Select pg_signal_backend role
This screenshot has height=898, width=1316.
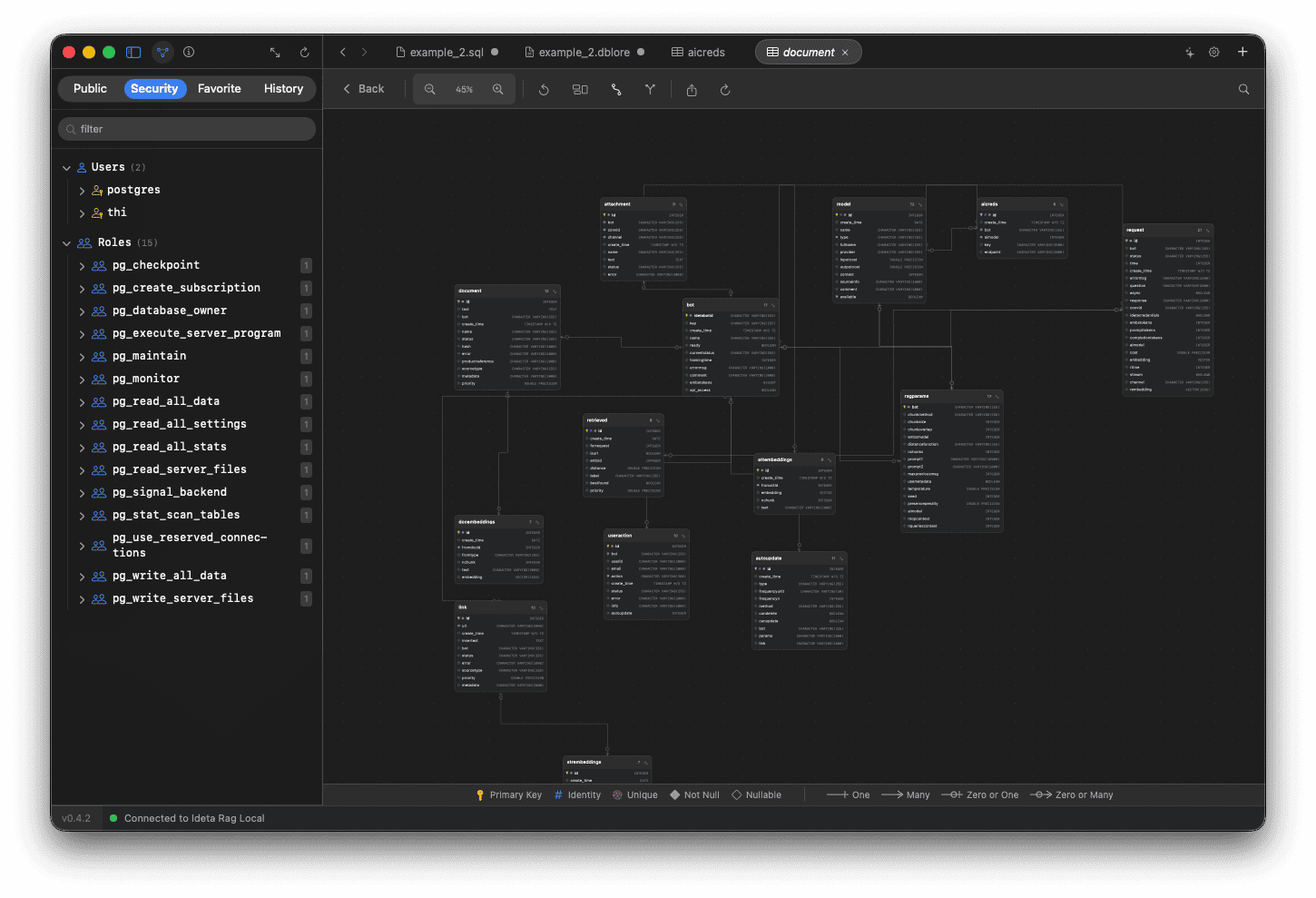170,492
